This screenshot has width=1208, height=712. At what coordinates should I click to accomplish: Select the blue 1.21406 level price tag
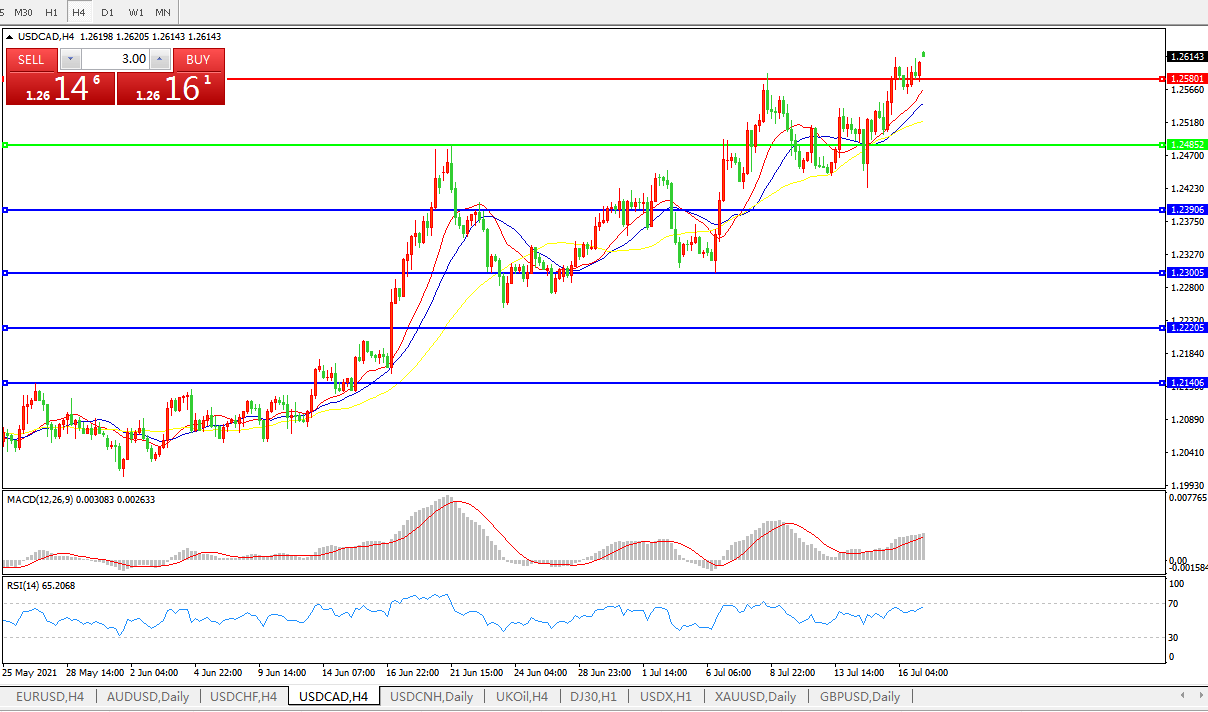click(x=1187, y=383)
